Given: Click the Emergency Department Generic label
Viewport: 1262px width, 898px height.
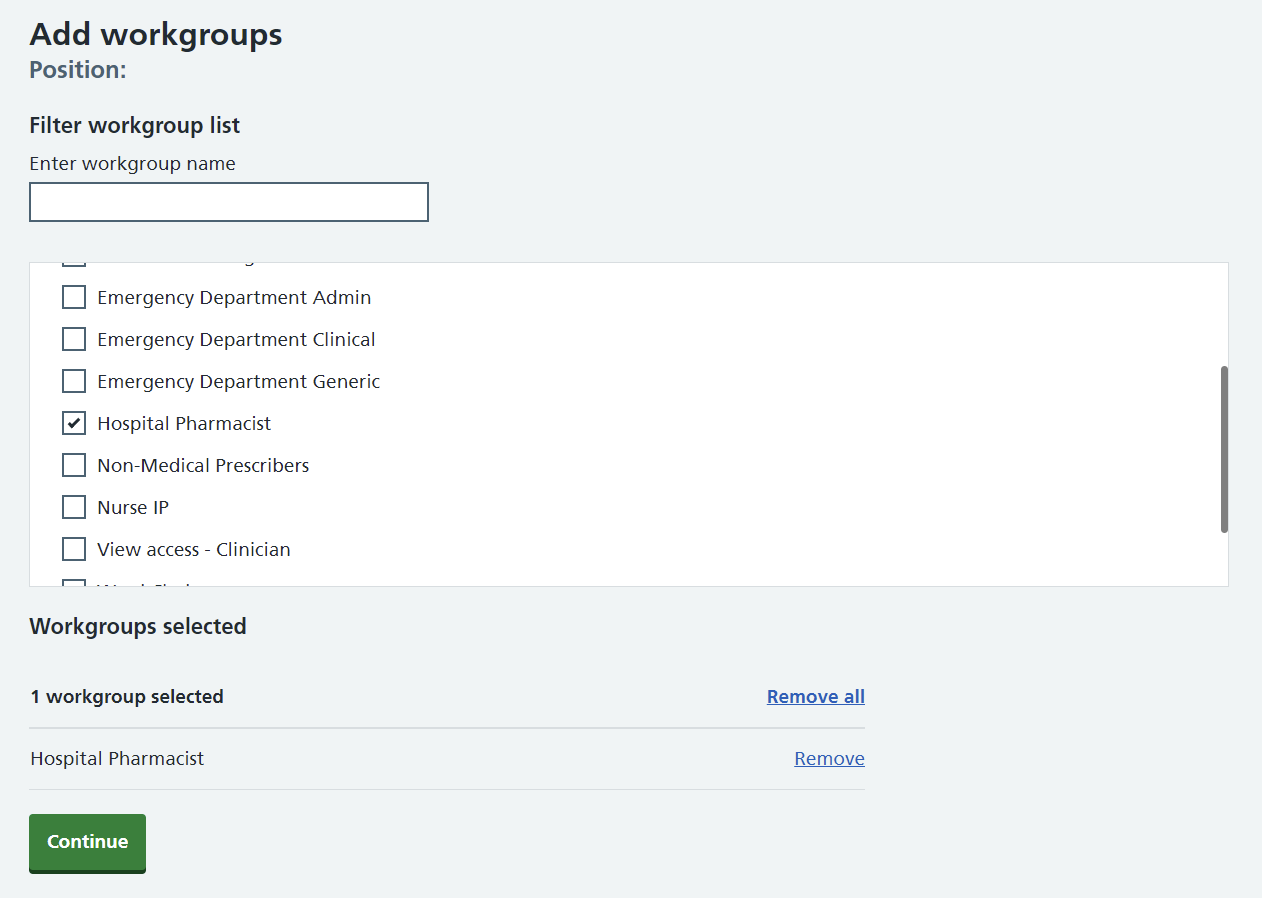Looking at the screenshot, I should point(239,381).
